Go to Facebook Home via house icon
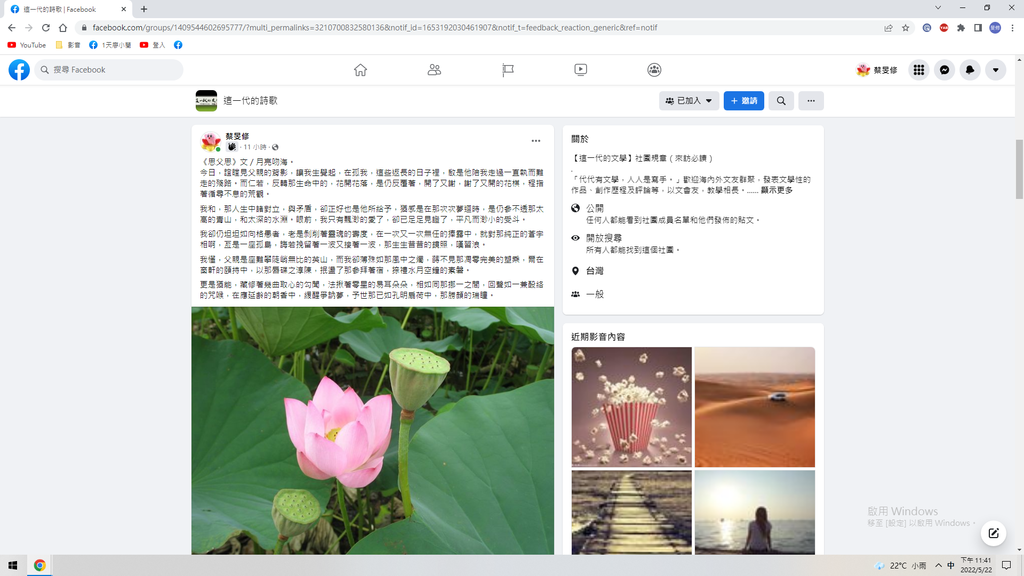 (x=360, y=70)
